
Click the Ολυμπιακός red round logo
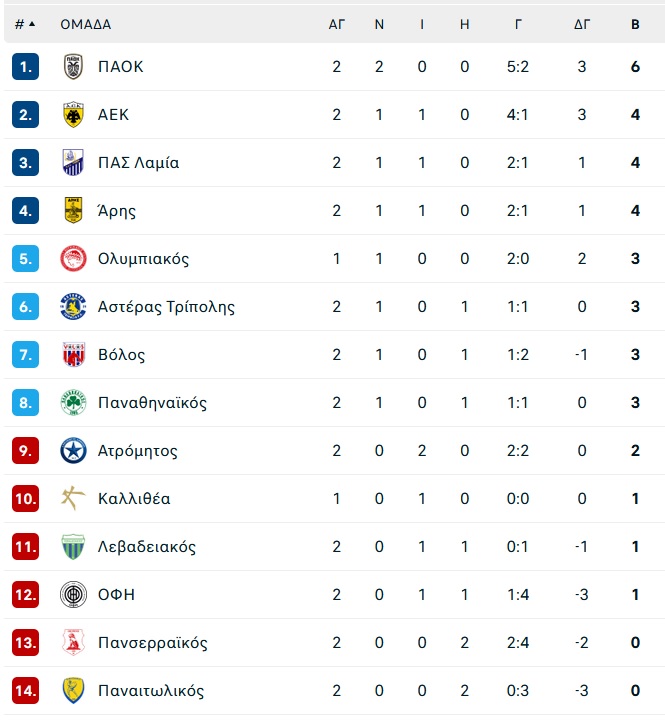[73, 258]
